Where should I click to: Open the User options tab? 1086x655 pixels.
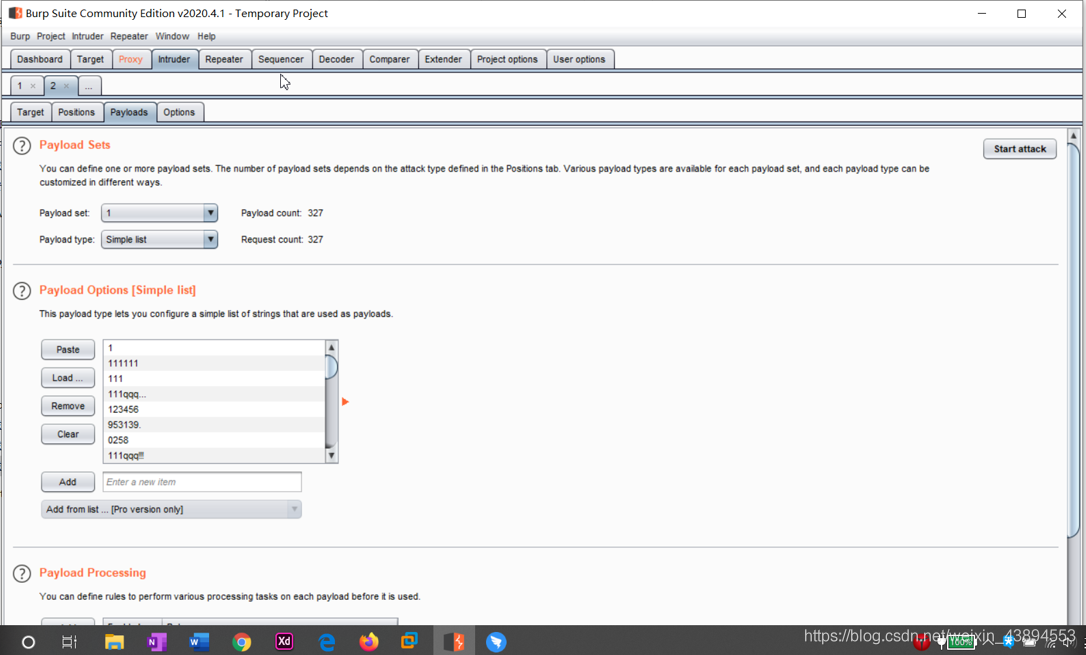[x=579, y=60]
